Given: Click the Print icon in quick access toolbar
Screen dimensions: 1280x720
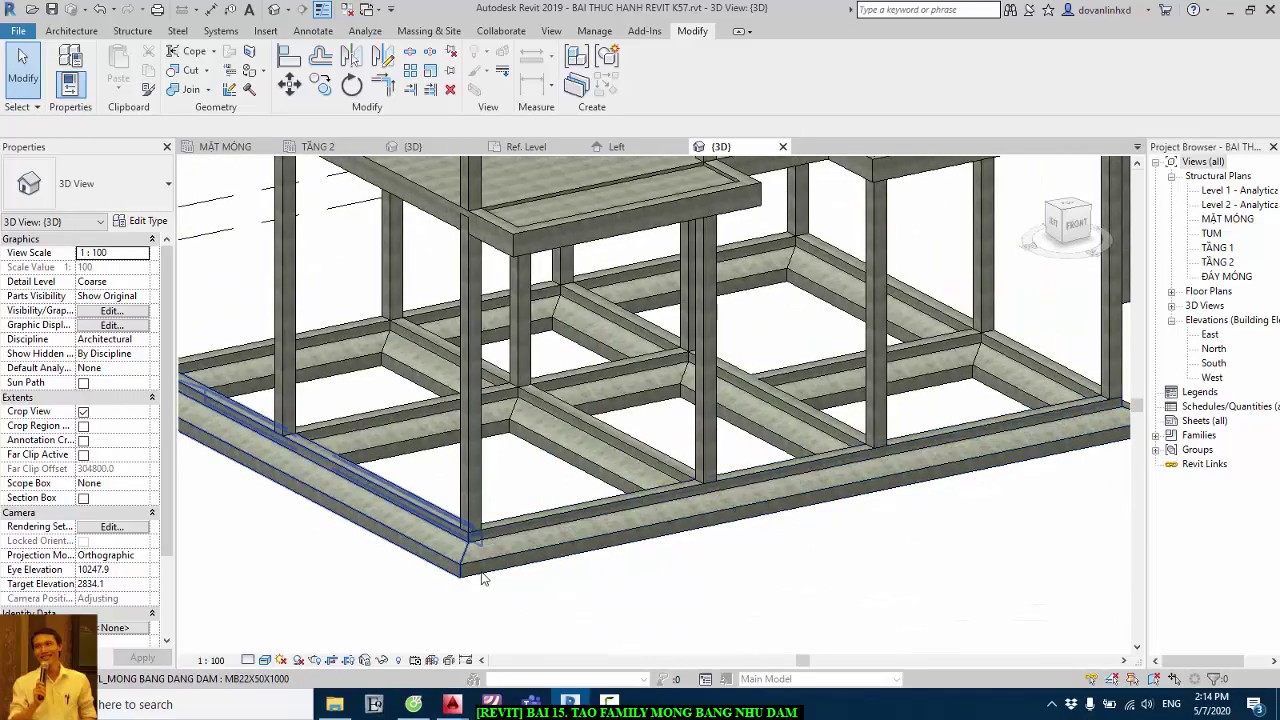Looking at the screenshot, I should point(158,9).
